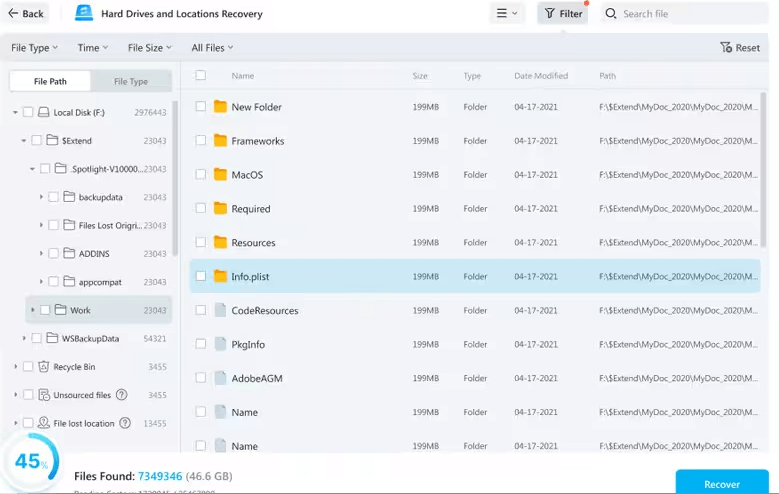The image size is (779, 494).
Task: Click the search magnifier icon
Action: tap(611, 14)
